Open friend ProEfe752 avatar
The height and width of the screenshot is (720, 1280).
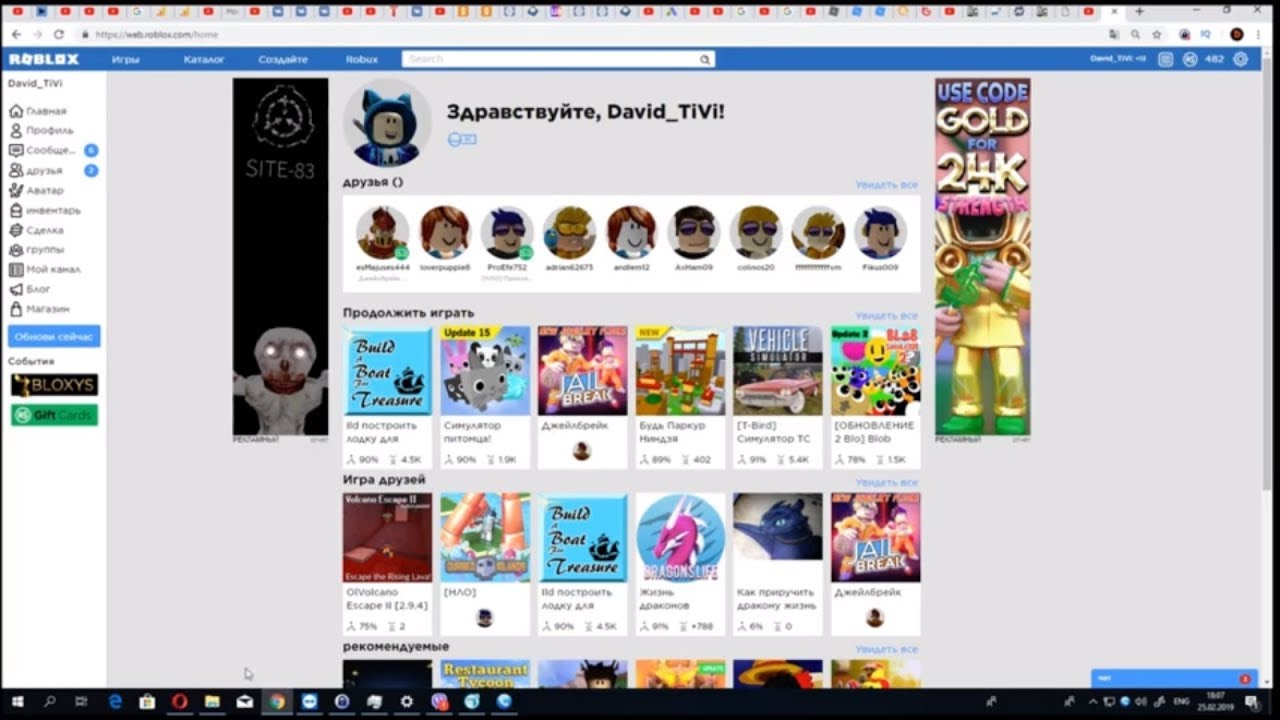coord(507,232)
